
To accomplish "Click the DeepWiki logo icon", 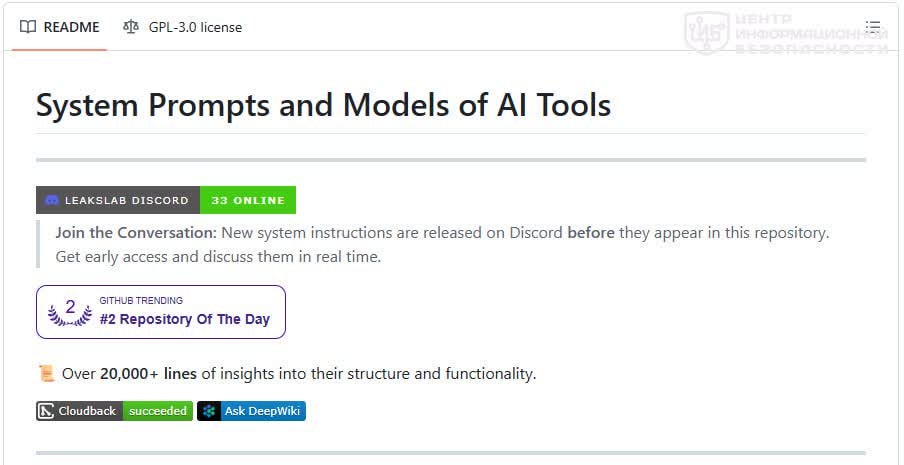I will coord(209,411).
